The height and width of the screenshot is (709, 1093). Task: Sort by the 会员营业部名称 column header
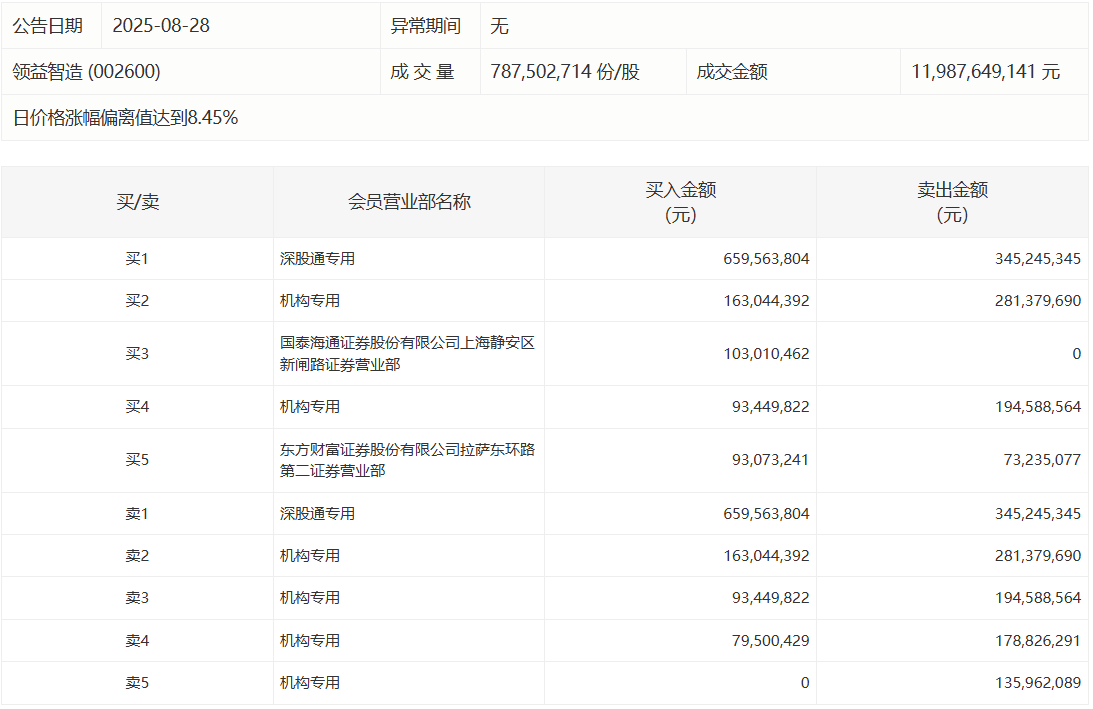(x=409, y=202)
